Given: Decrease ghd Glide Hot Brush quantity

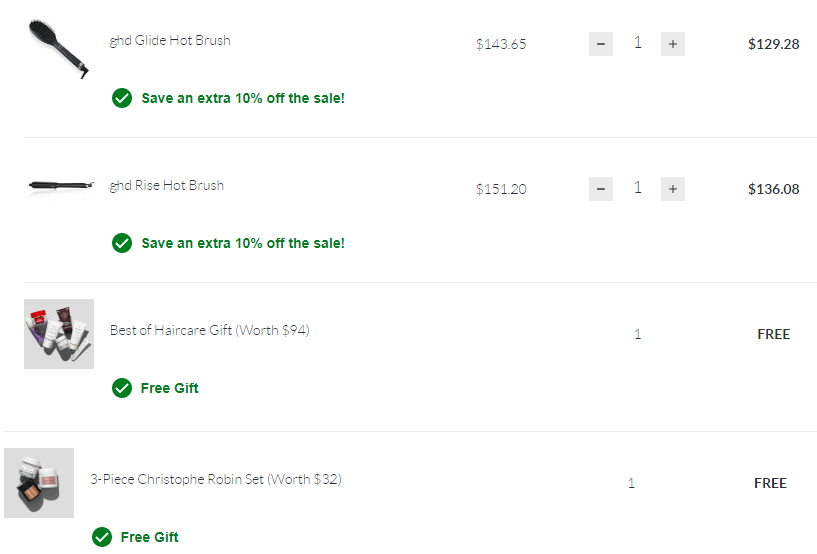Looking at the screenshot, I should point(600,44).
